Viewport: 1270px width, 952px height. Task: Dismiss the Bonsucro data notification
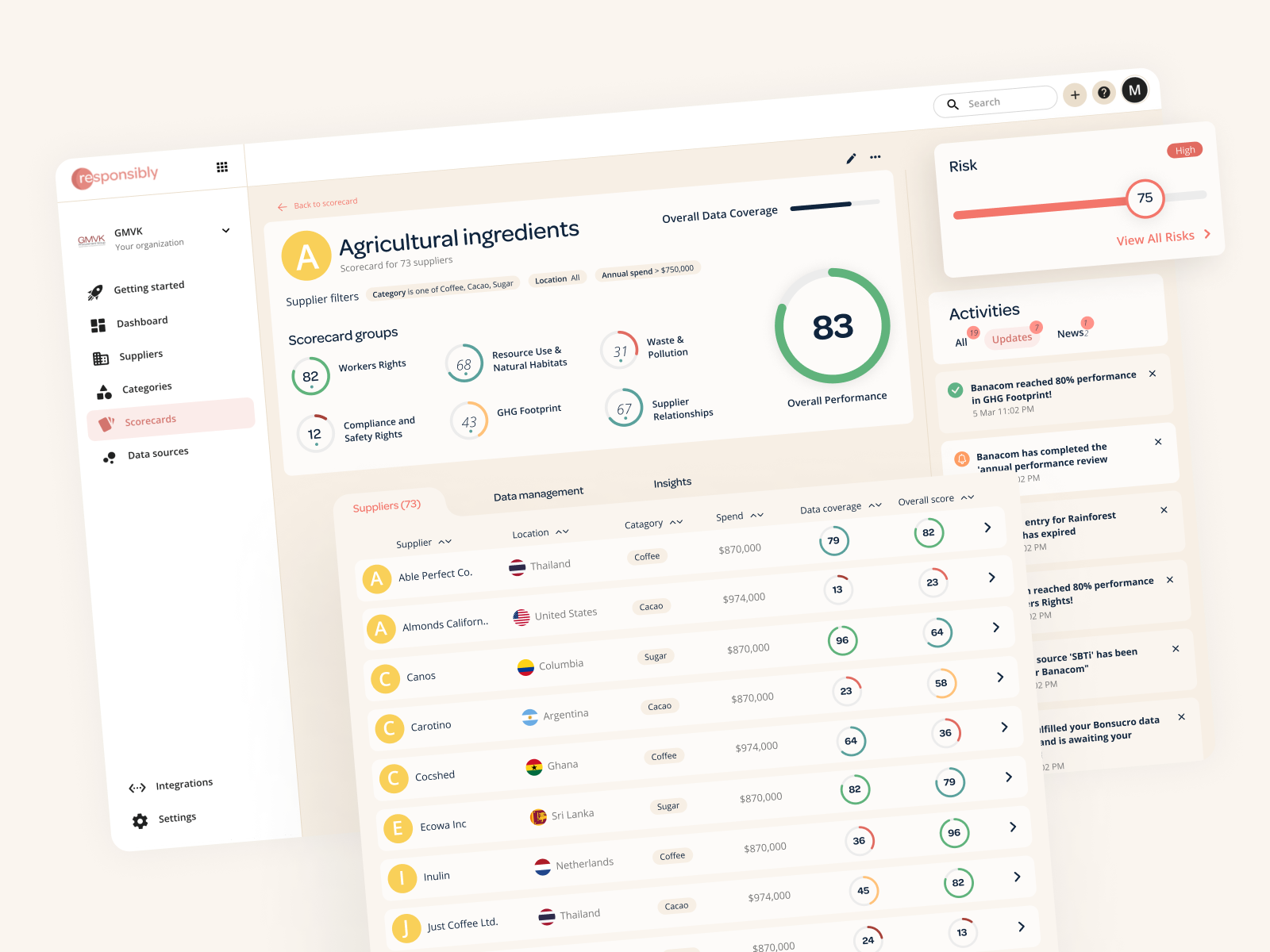coord(1181,717)
